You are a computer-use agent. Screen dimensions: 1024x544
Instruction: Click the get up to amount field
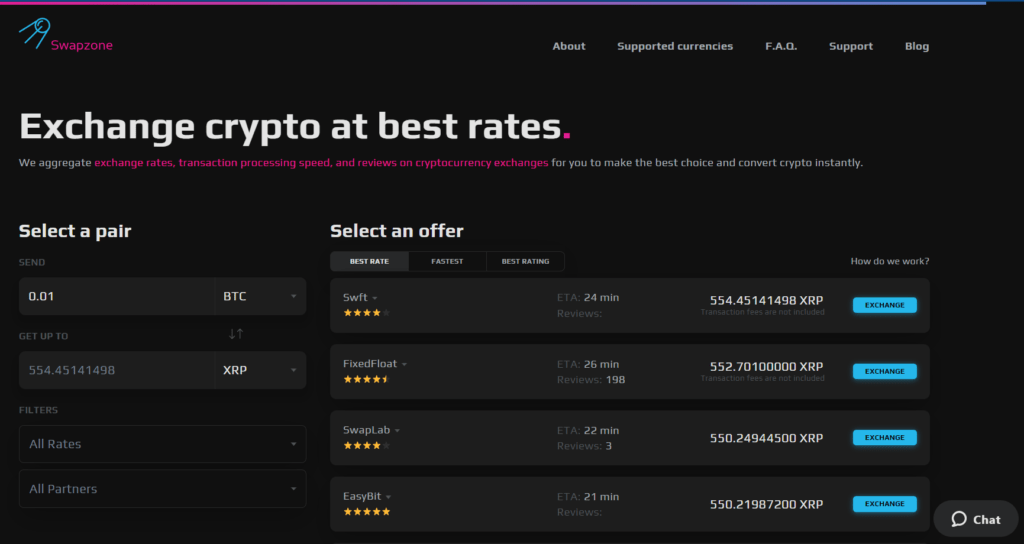117,370
